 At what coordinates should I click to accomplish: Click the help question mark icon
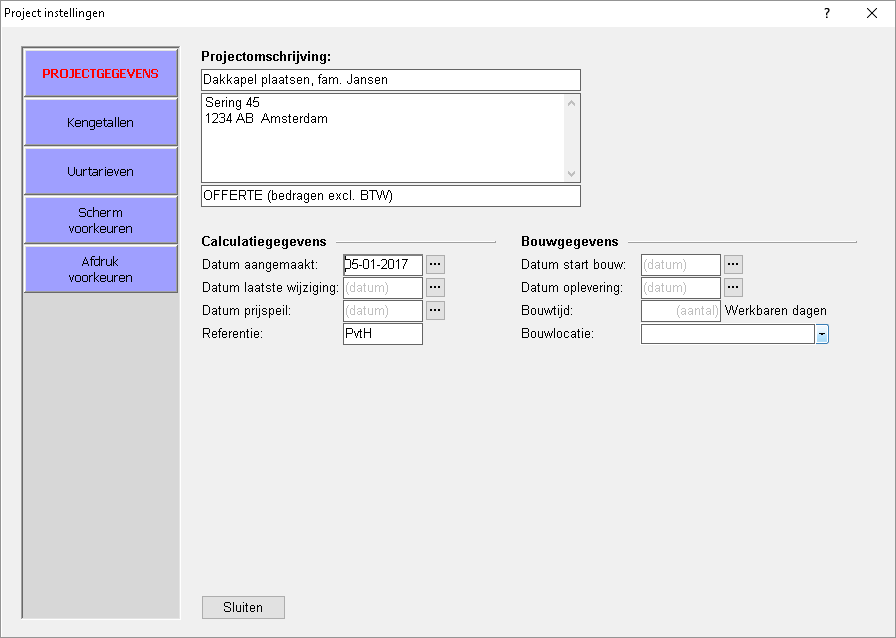tap(827, 13)
